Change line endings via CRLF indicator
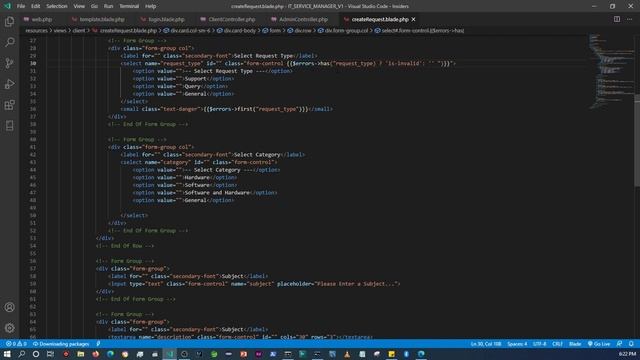This screenshot has height=360, width=640. click(x=558, y=344)
